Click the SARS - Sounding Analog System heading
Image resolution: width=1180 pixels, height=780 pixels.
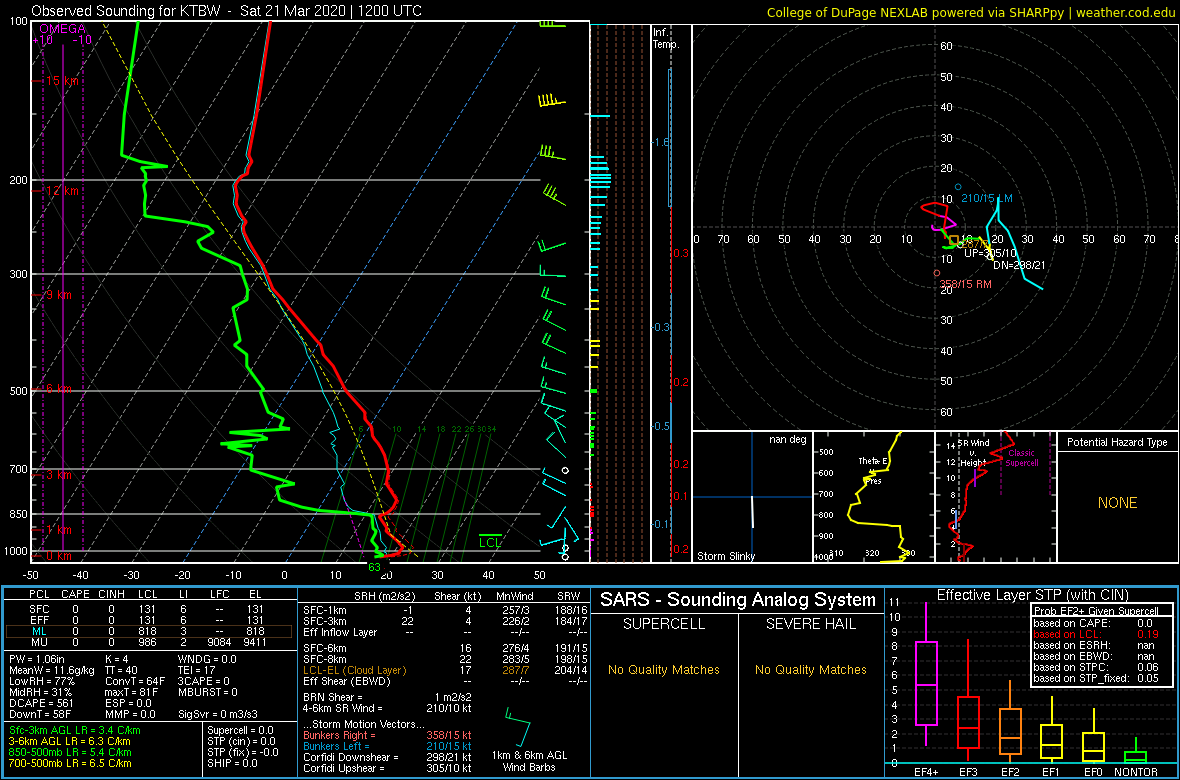[x=738, y=599]
